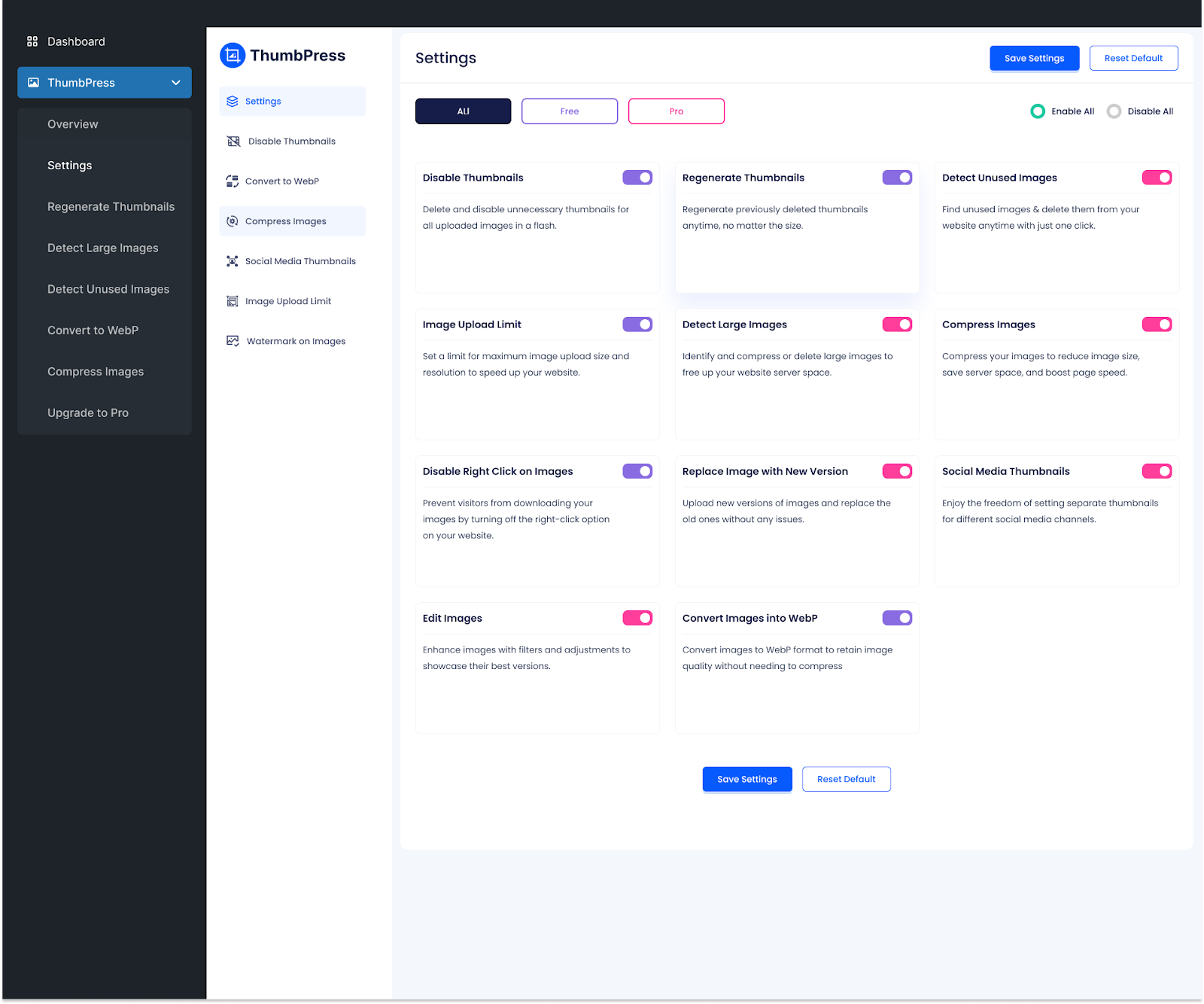Open Overview in the WordPress sidebar

(73, 124)
